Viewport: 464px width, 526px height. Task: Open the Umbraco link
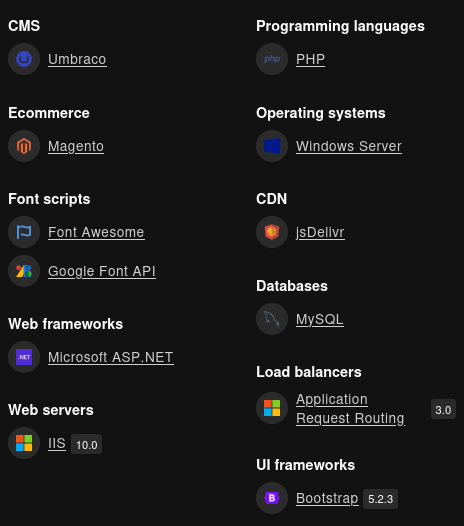(x=77, y=59)
